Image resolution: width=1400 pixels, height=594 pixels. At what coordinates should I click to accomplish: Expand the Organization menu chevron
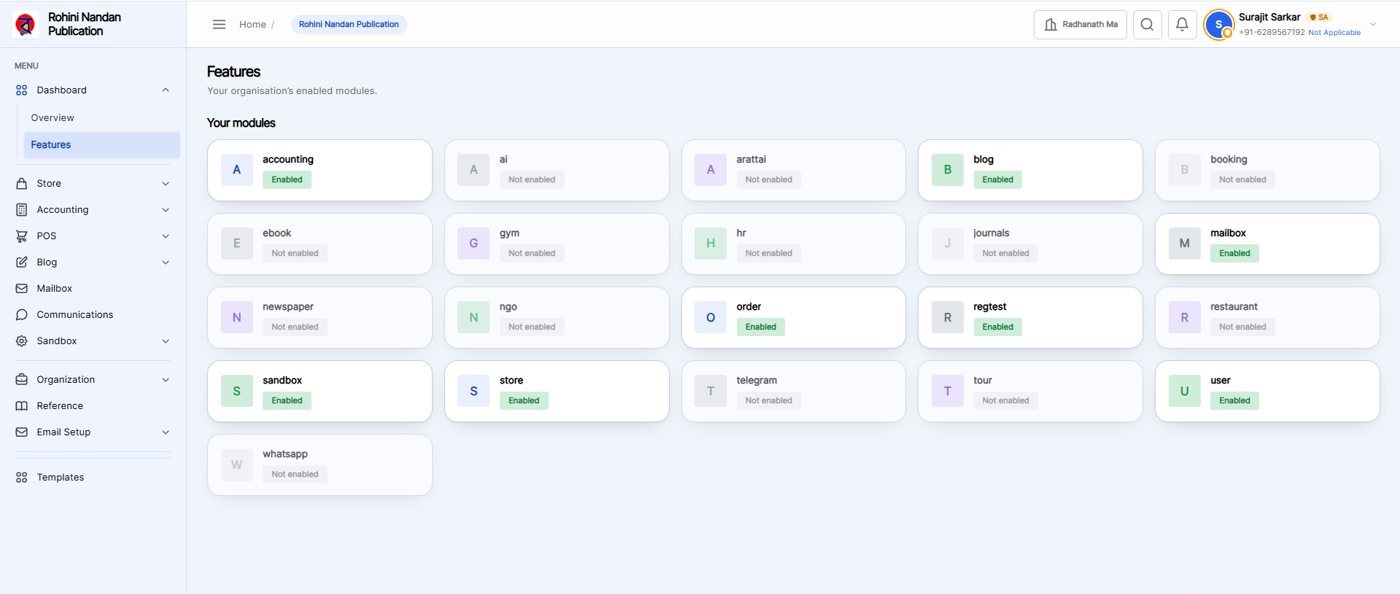tap(165, 380)
